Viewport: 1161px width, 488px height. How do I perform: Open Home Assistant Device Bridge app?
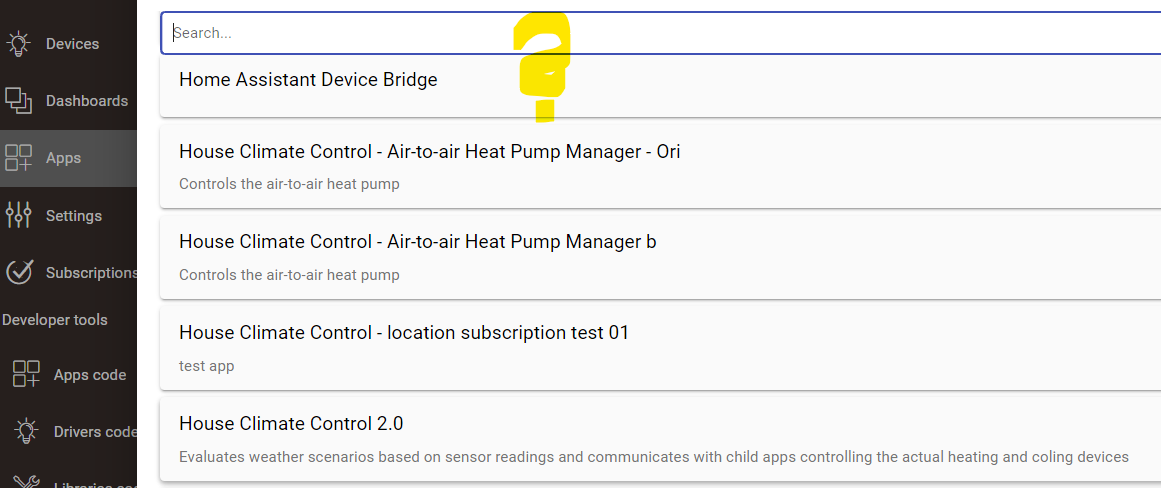308,80
